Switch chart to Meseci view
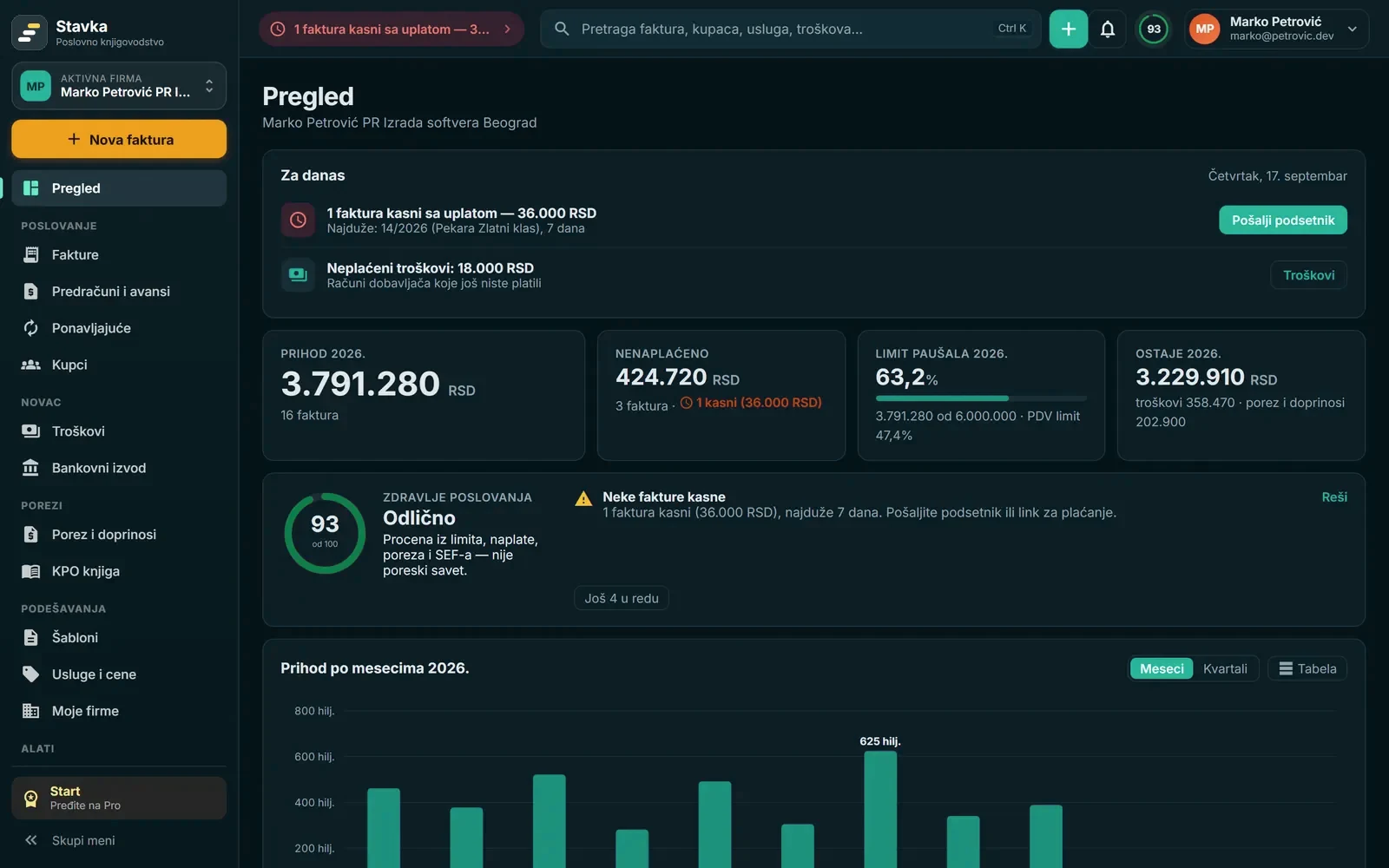The width and height of the screenshot is (1389, 868). pyautogui.click(x=1162, y=668)
